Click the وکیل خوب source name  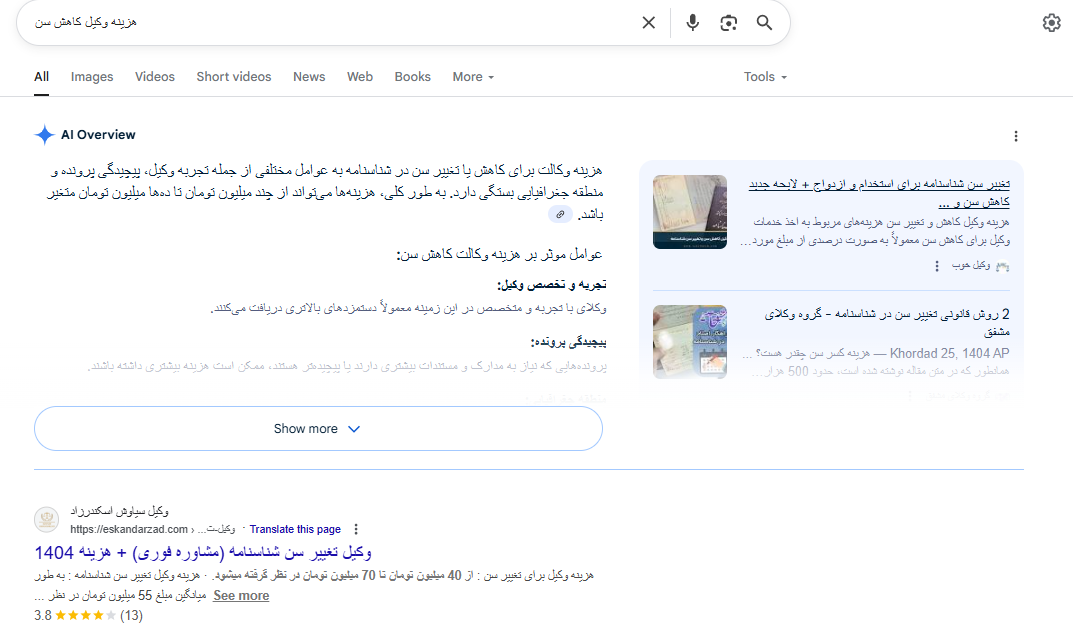(x=970, y=266)
